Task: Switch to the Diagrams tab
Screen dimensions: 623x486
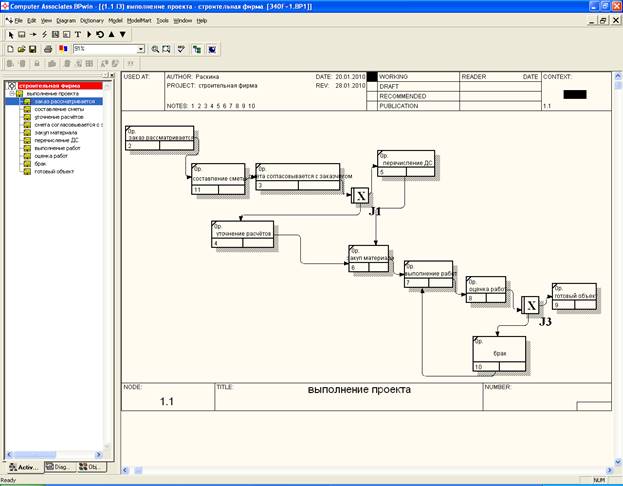Action: (60, 467)
